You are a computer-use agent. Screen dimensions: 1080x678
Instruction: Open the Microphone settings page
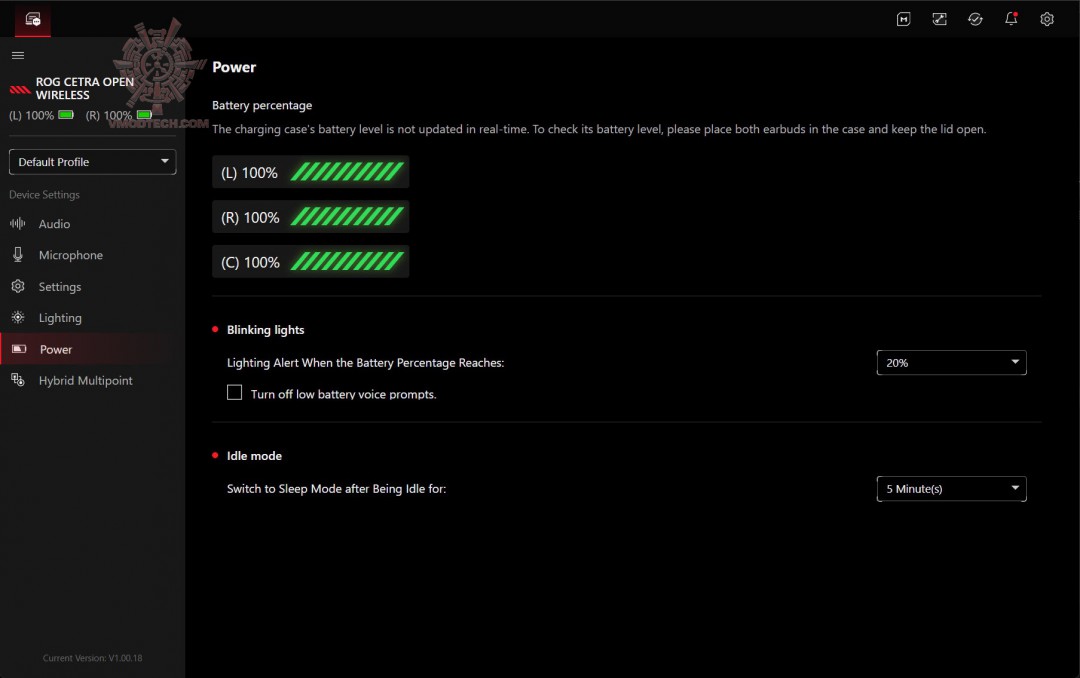70,255
